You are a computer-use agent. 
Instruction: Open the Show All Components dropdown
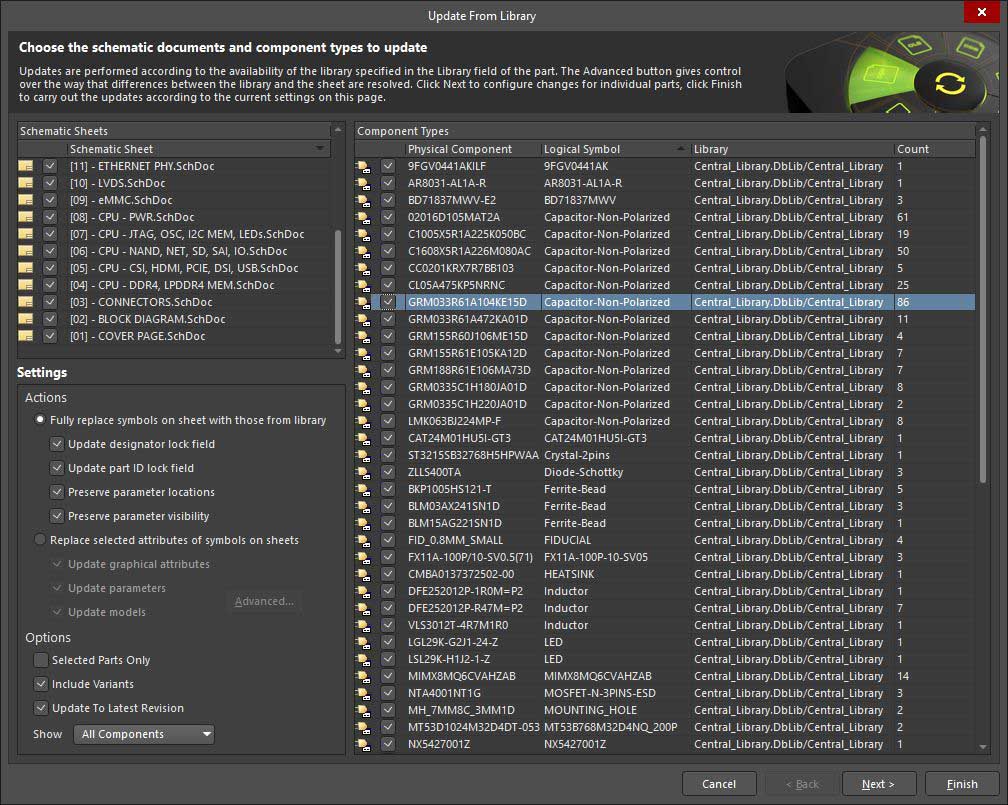144,734
